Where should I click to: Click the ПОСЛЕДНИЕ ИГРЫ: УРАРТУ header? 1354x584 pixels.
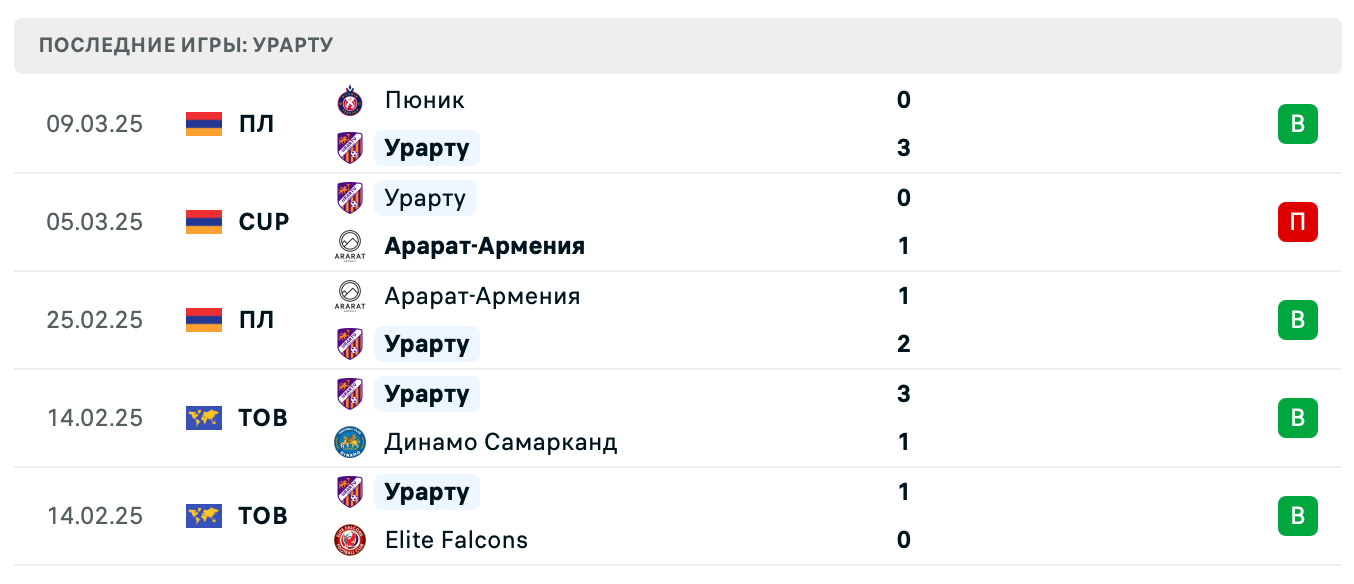click(x=186, y=44)
